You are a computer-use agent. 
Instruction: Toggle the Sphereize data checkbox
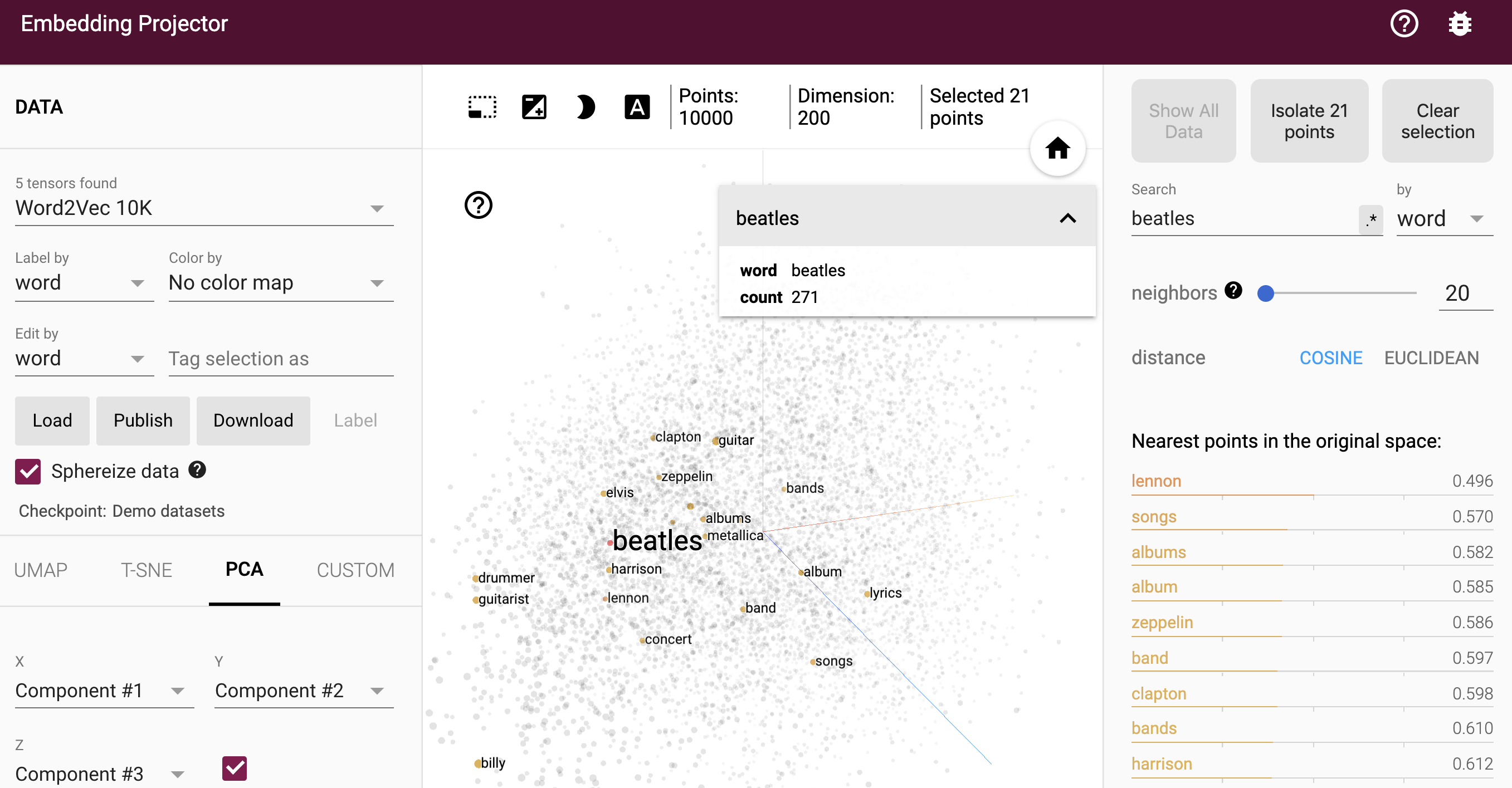click(x=28, y=471)
